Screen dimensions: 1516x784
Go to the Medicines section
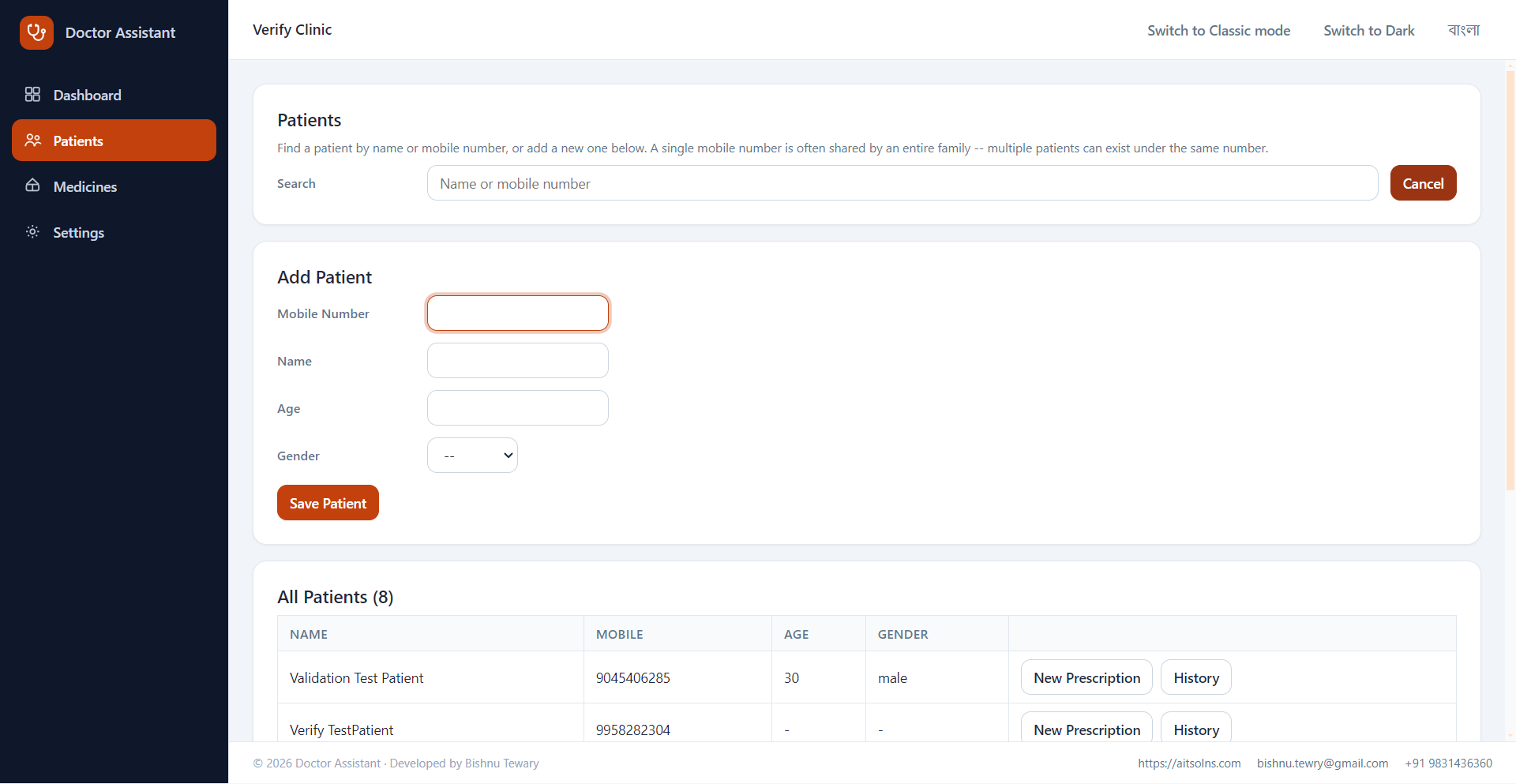114,186
